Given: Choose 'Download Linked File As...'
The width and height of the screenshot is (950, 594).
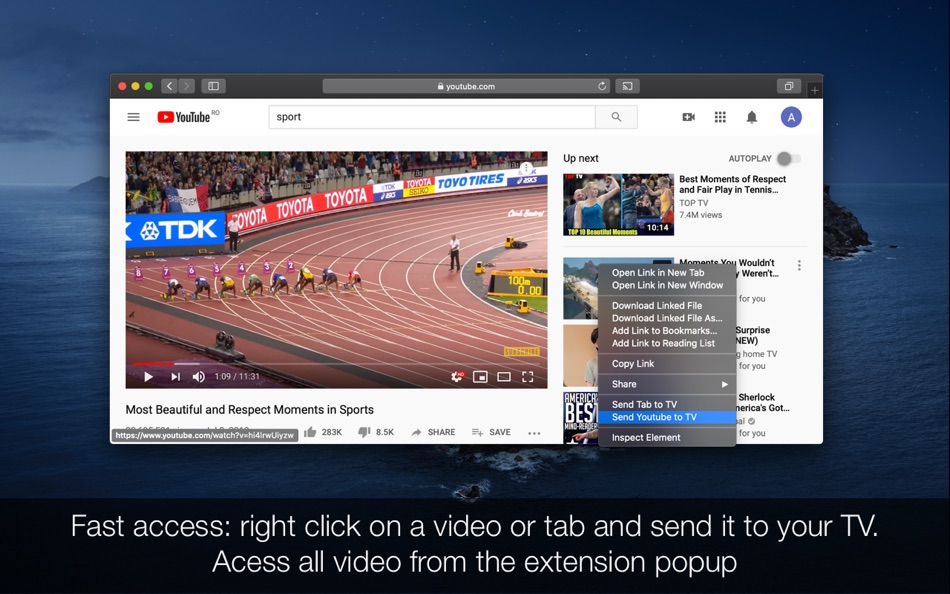Looking at the screenshot, I should [666, 318].
